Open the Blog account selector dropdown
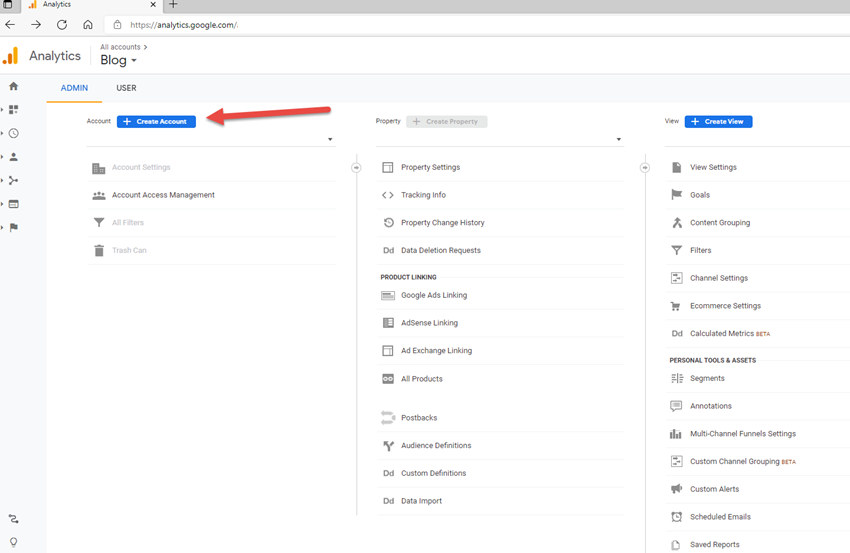 [x=118, y=60]
